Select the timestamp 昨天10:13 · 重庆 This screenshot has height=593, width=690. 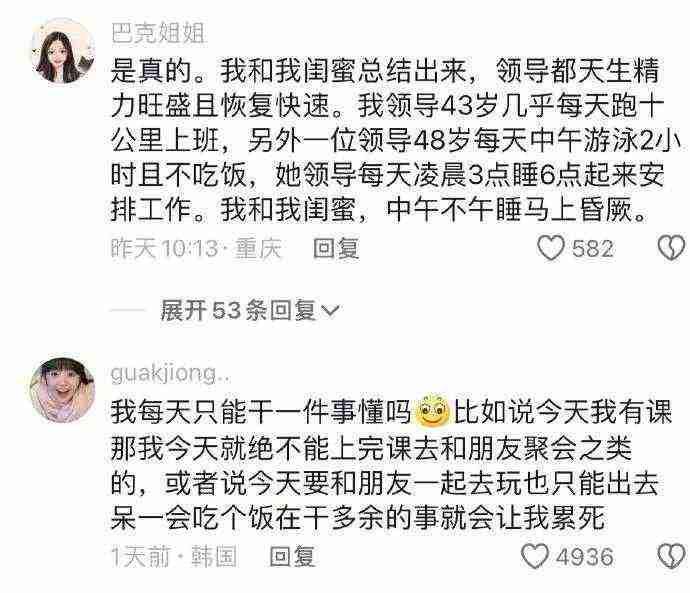click(196, 249)
